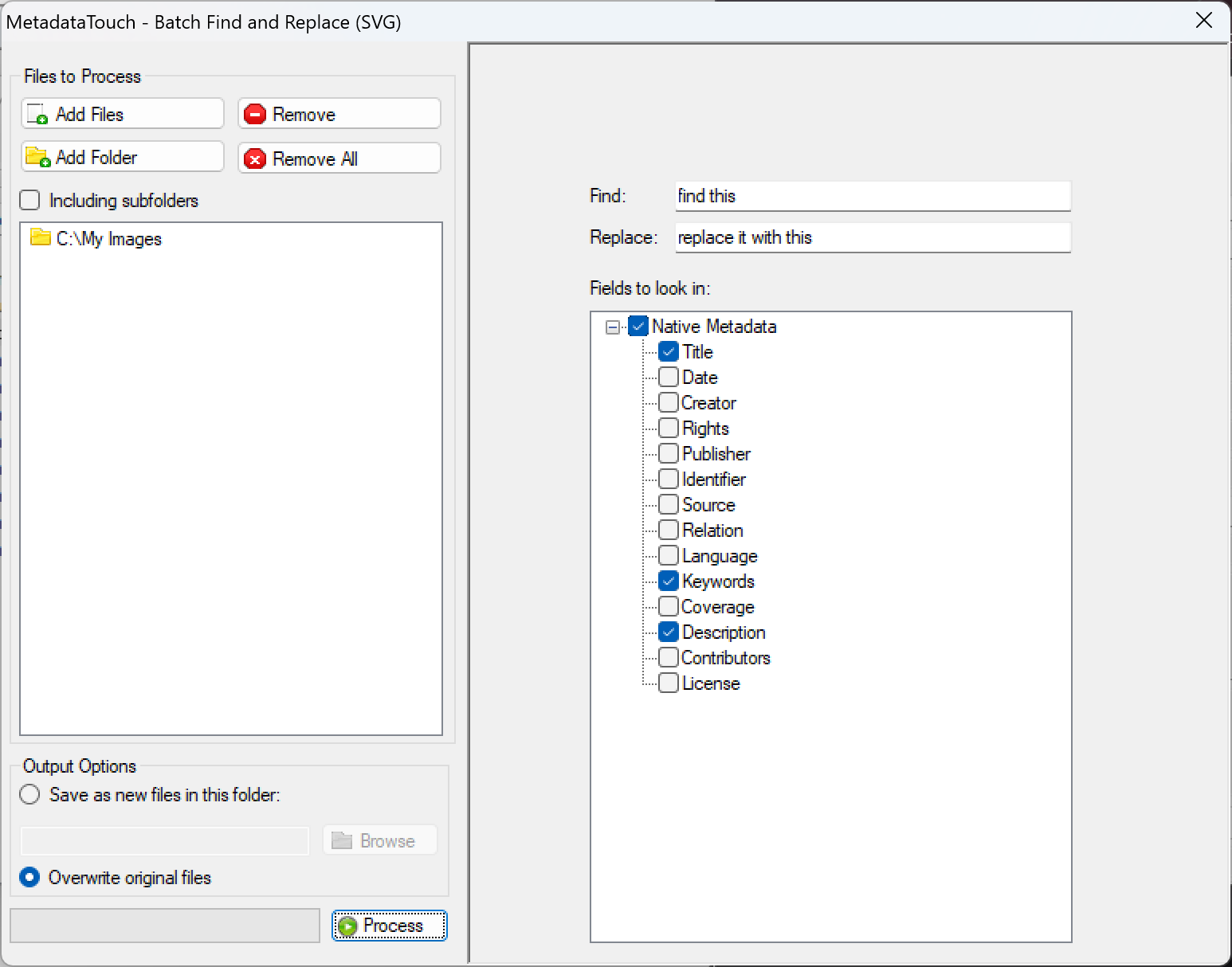The image size is (1232, 967).
Task: Uncheck the Native Metadata checkbox
Action: (x=638, y=326)
